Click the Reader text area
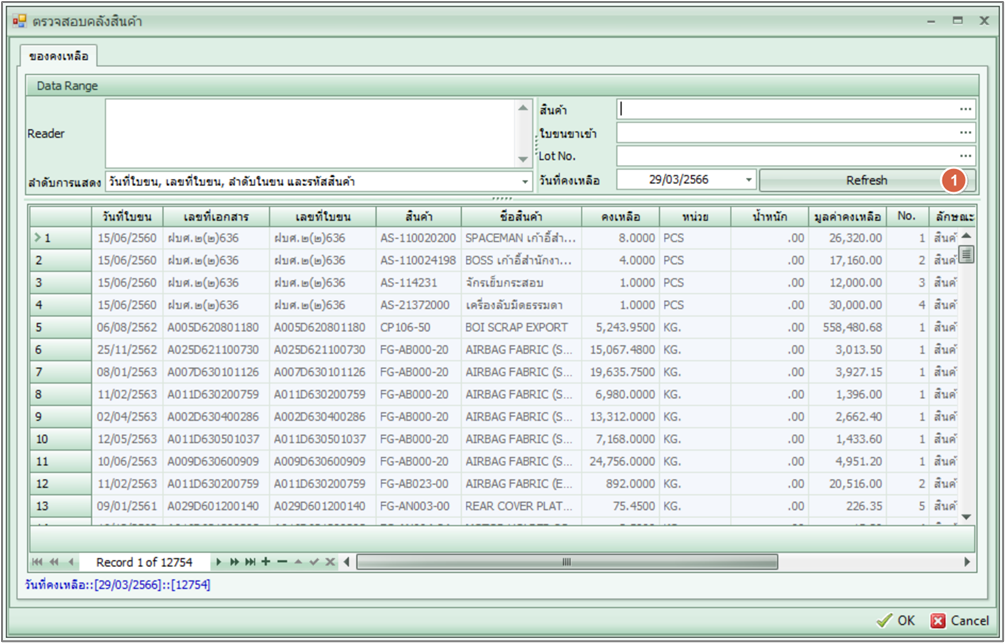The height and width of the screenshot is (643, 1005). pos(310,132)
